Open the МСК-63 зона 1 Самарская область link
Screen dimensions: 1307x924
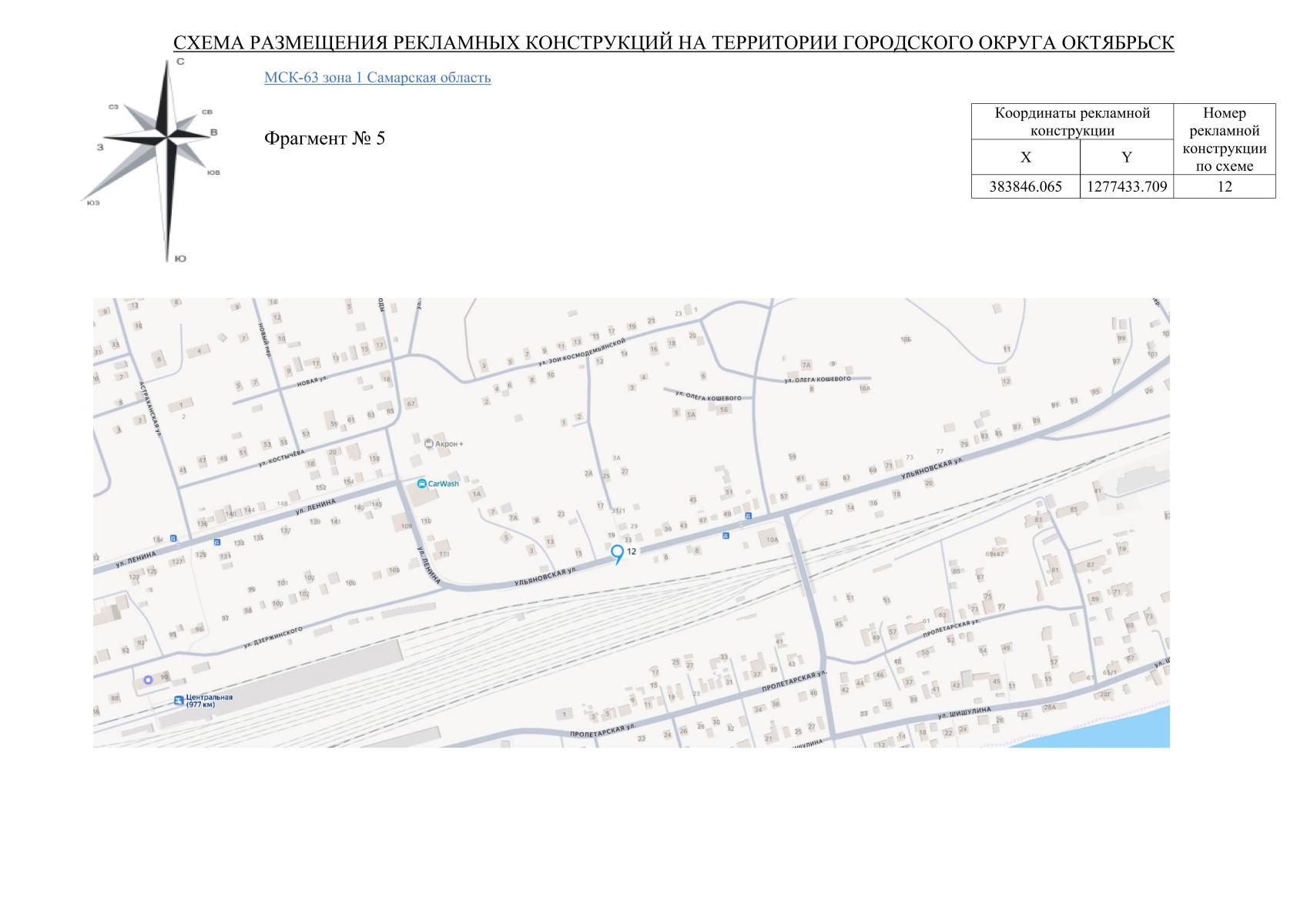pos(377,78)
